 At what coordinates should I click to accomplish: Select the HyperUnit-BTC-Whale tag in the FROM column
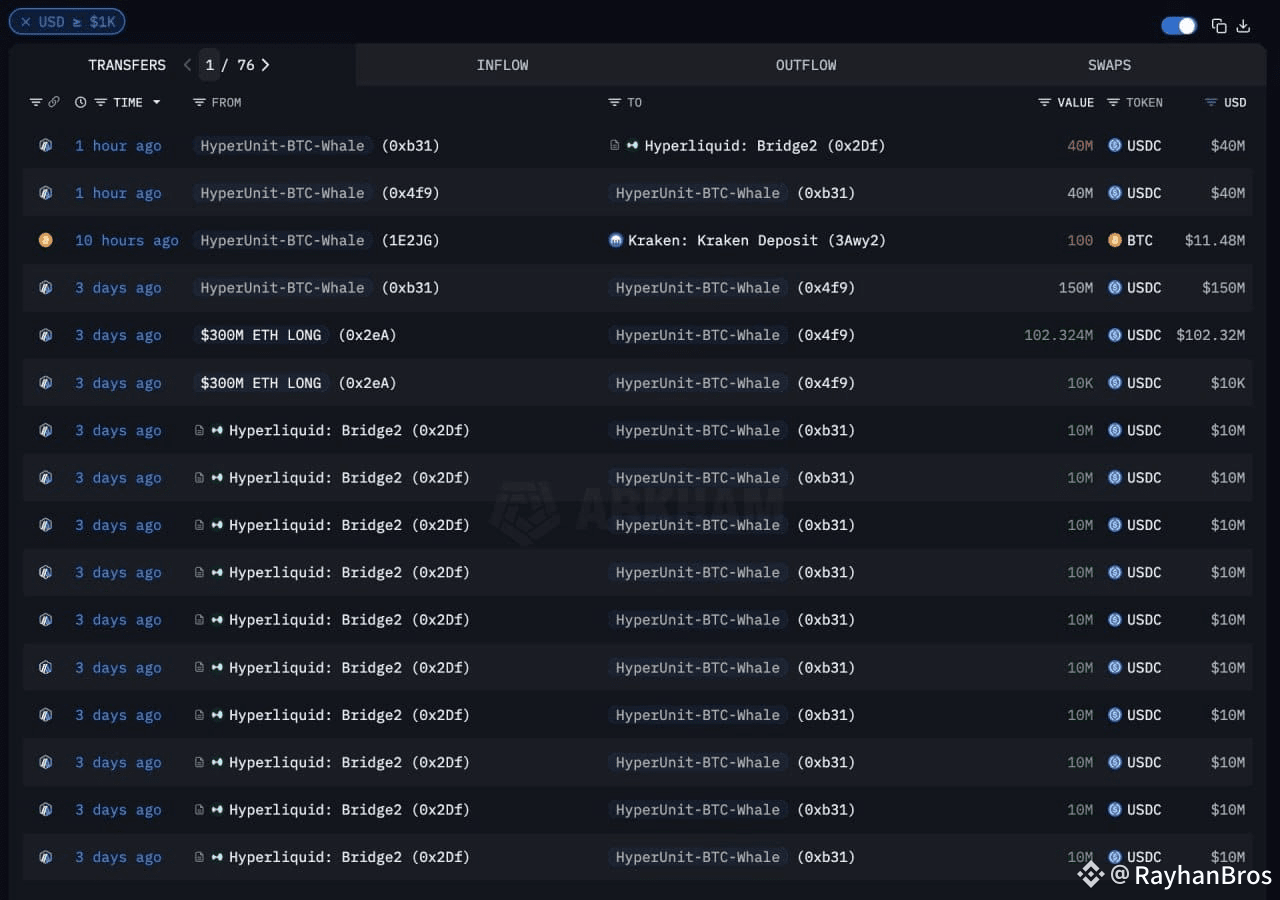tap(283, 145)
